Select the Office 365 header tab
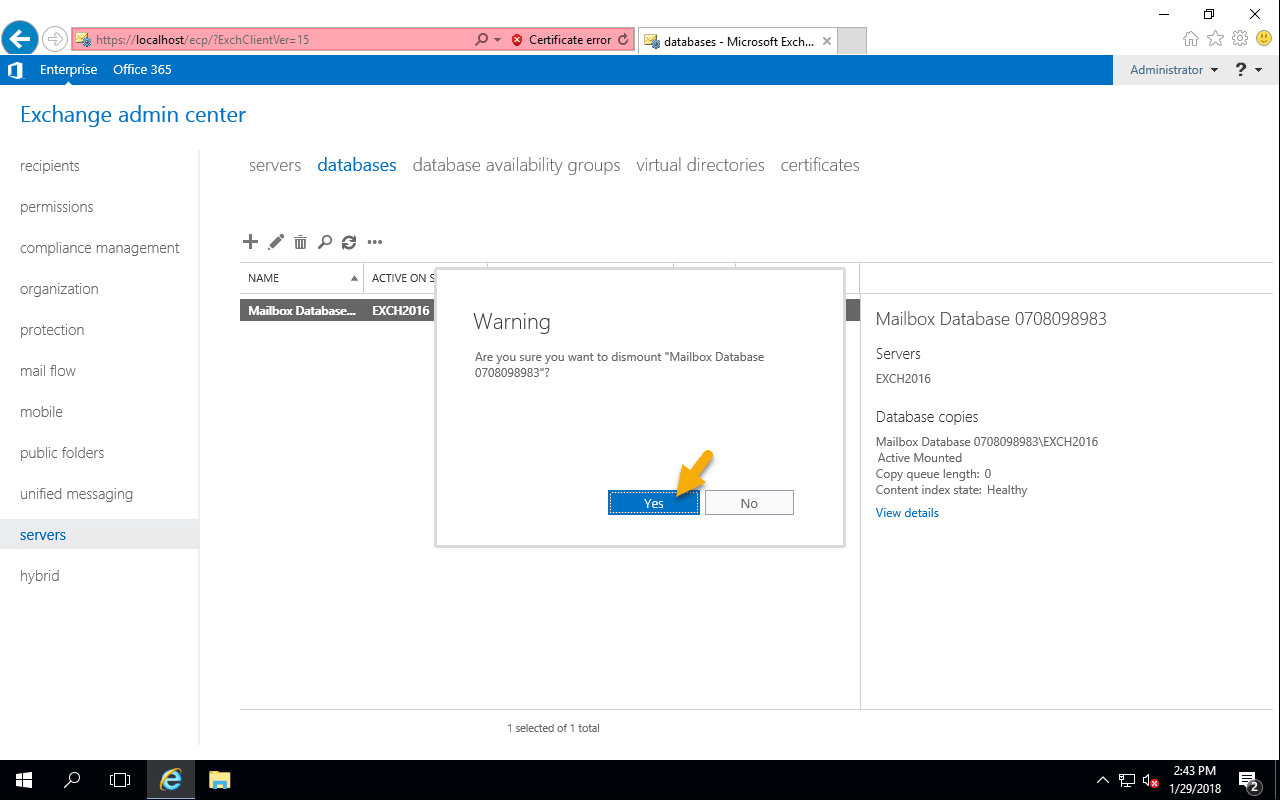 (x=142, y=70)
